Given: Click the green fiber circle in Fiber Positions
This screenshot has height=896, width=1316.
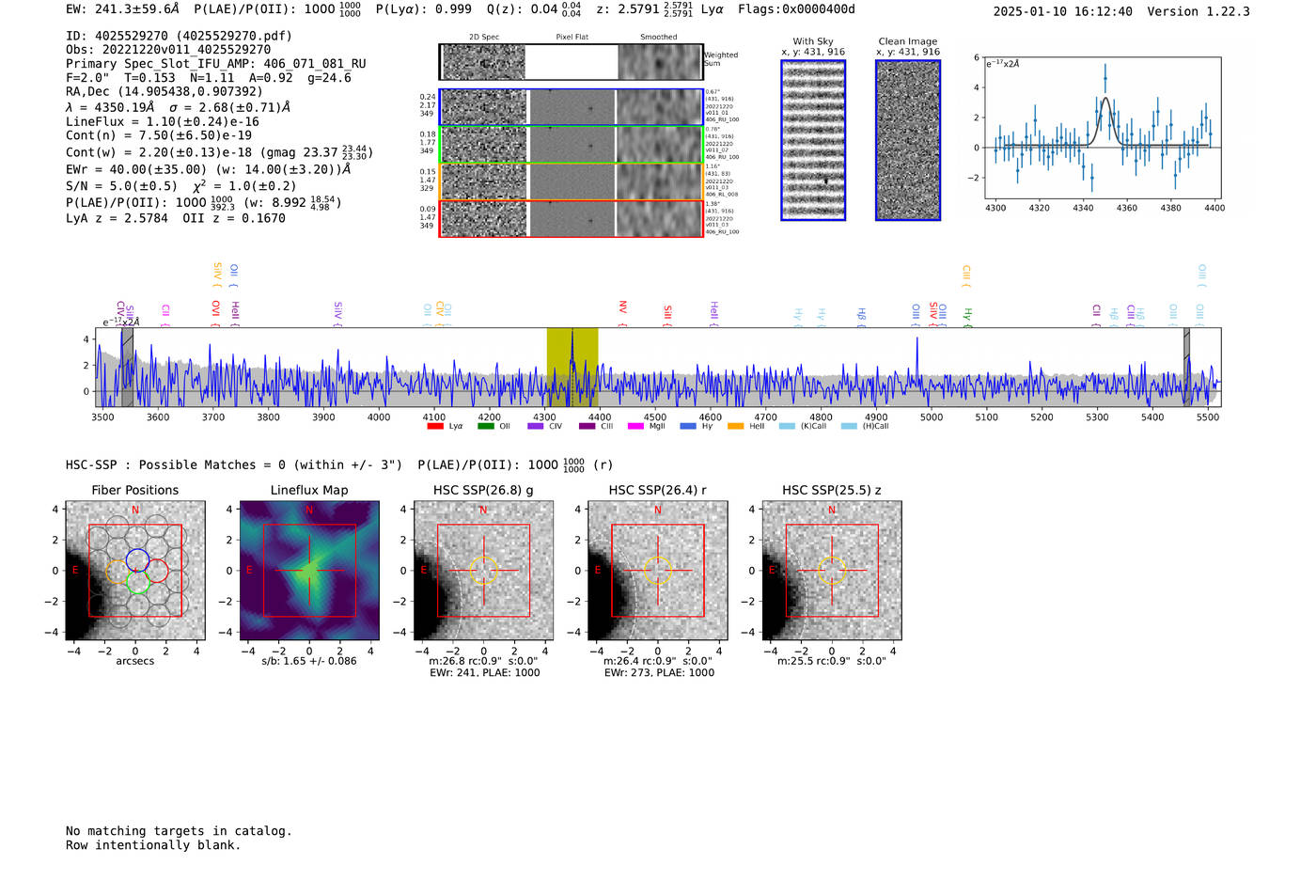Looking at the screenshot, I should tap(137, 583).
